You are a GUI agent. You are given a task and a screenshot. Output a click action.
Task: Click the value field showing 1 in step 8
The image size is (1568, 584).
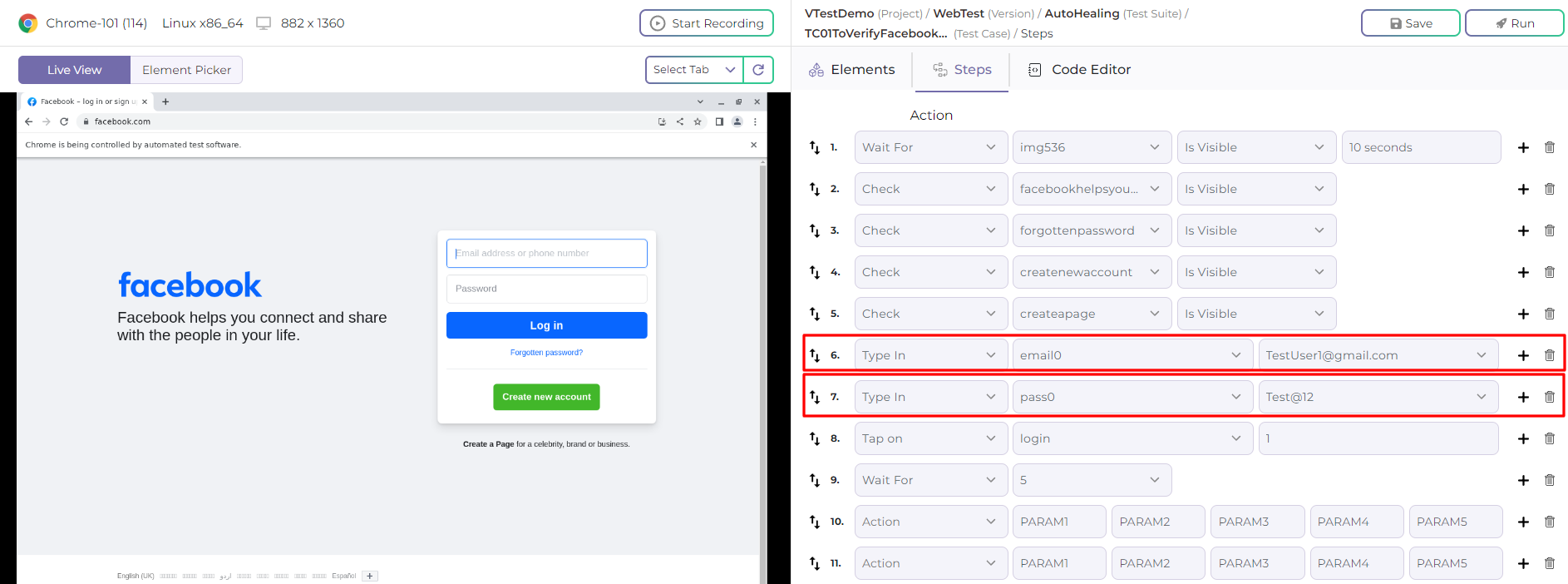[1378, 438]
